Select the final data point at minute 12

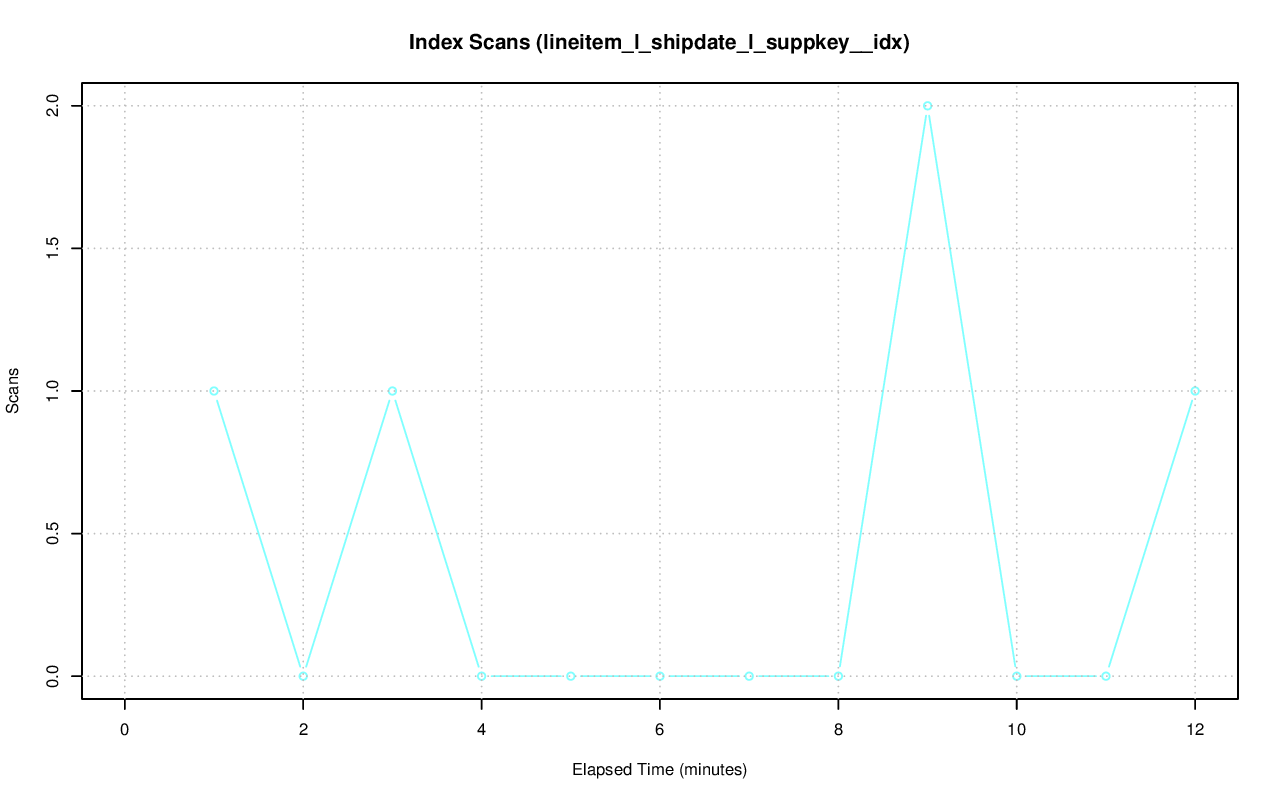1195,391
